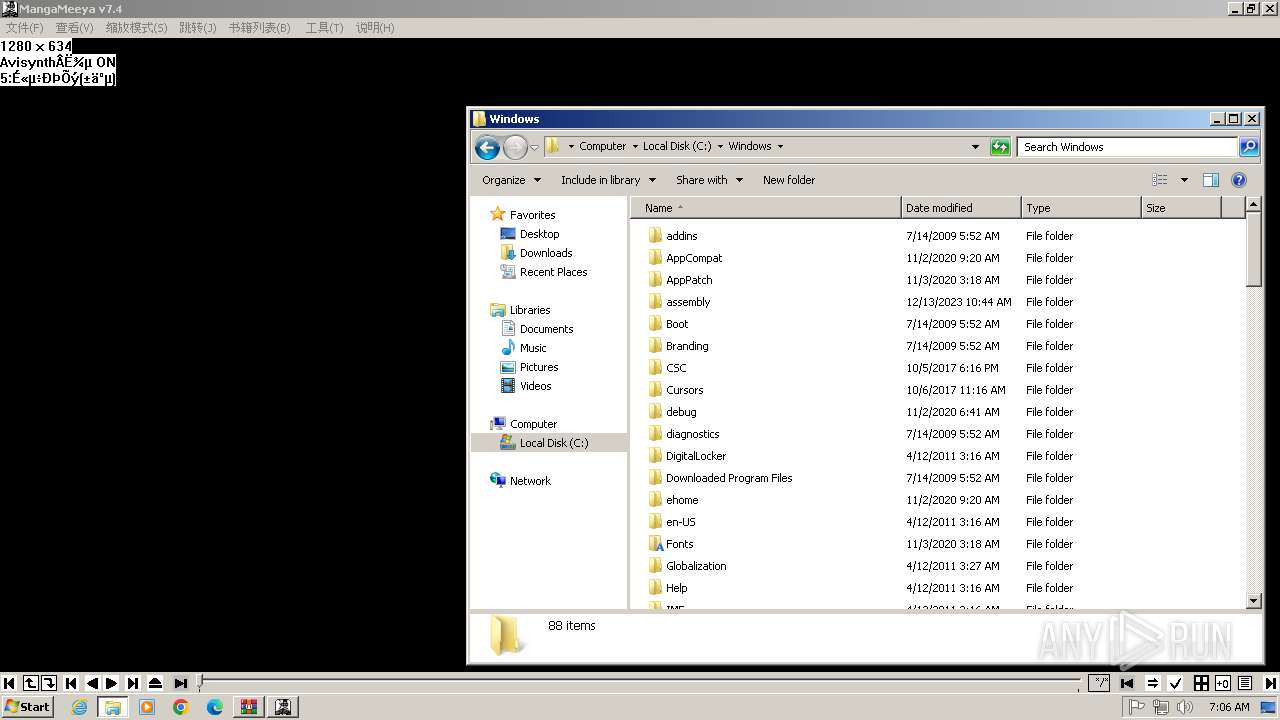1280x720 pixels.
Task: Open the lined list icon
Action: [x=1245, y=683]
